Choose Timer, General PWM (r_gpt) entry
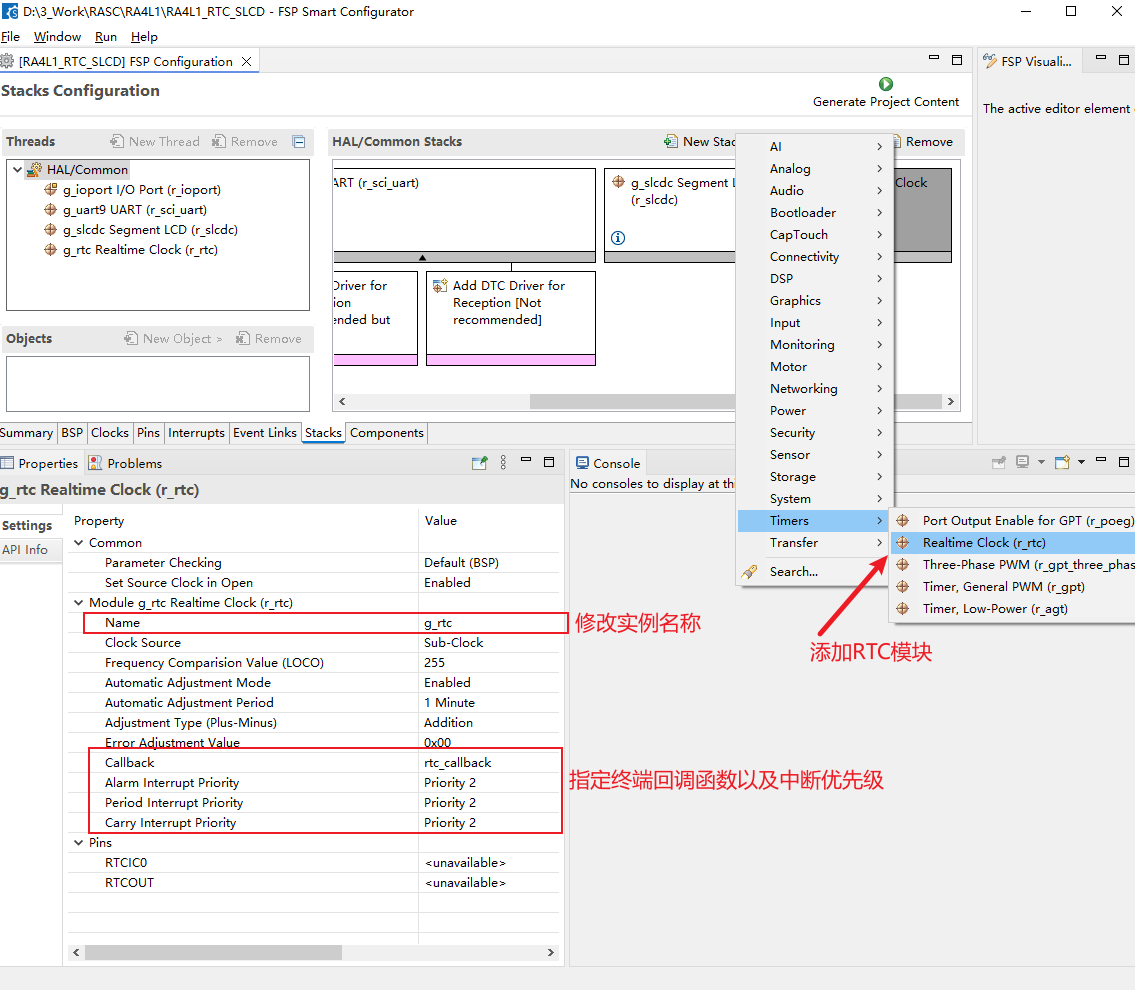This screenshot has width=1135, height=990. coord(1013,587)
